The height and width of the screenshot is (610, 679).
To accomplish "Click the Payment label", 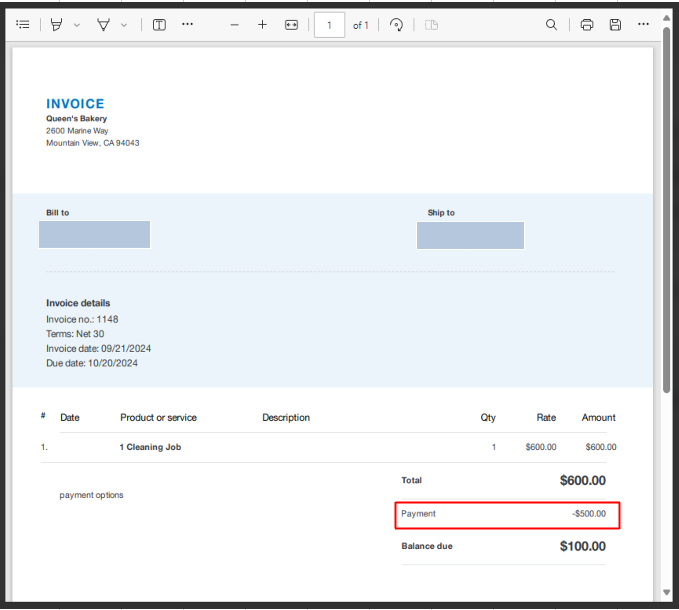I will coord(418,514).
